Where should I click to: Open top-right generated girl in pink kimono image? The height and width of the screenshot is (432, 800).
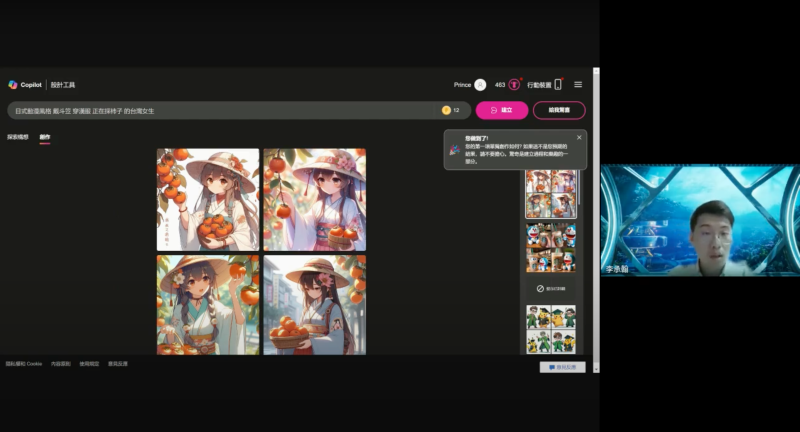pos(314,199)
